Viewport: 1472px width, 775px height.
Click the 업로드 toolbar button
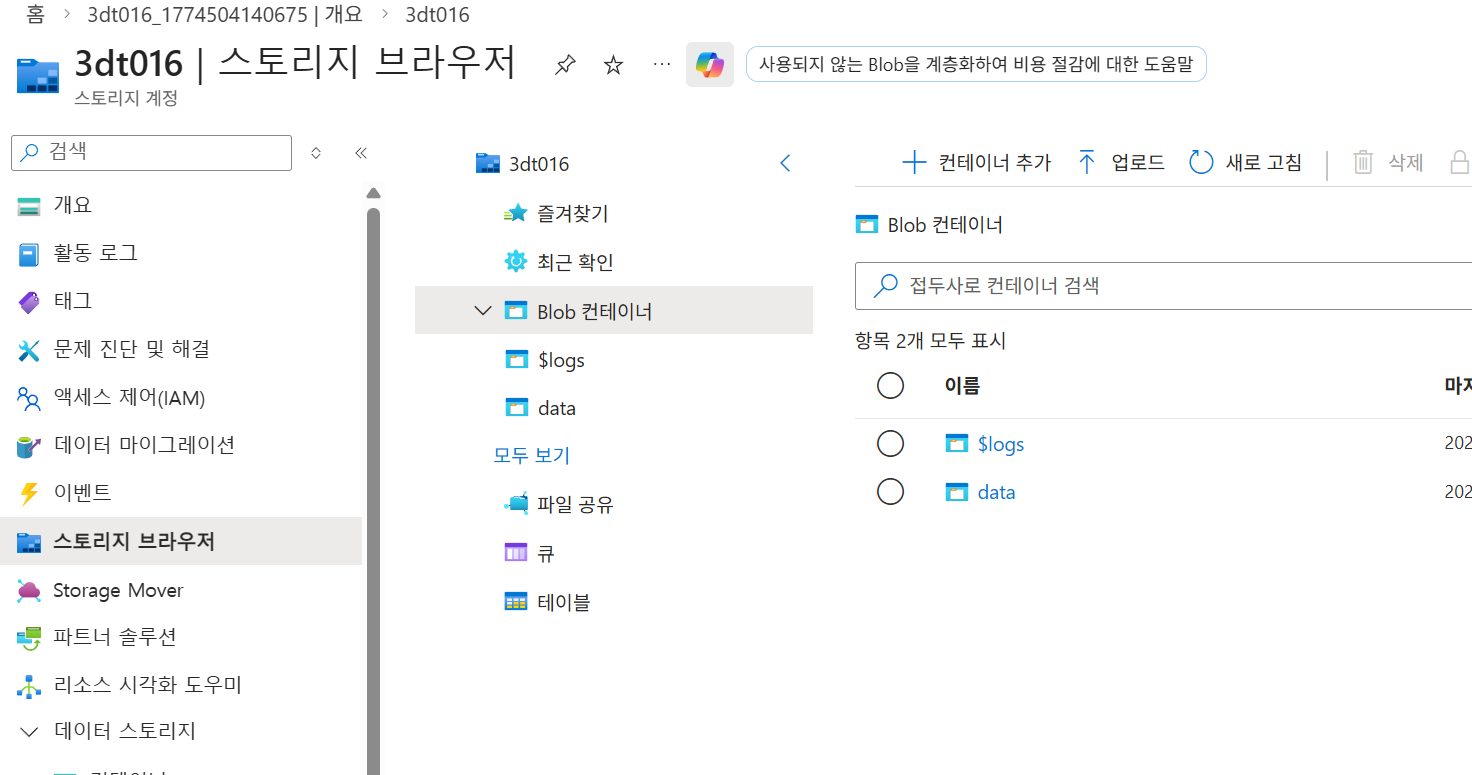[x=1121, y=163]
